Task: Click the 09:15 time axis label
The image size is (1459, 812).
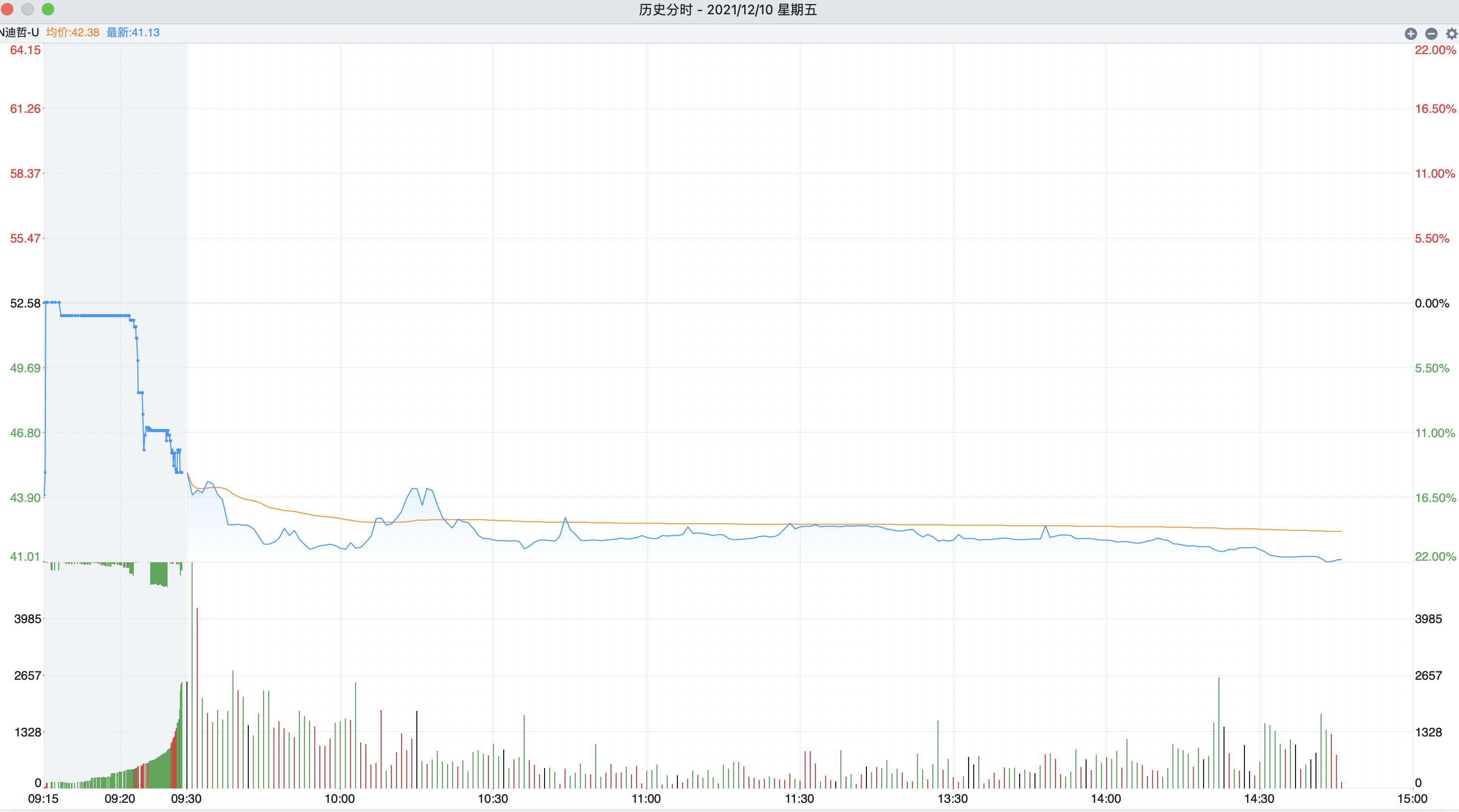Action: (43, 799)
